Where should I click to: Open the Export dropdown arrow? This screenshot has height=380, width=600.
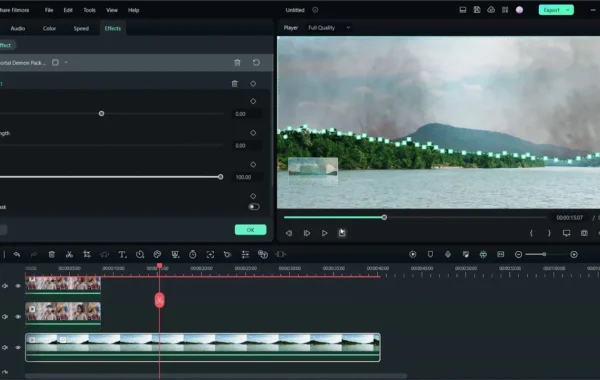click(567, 10)
